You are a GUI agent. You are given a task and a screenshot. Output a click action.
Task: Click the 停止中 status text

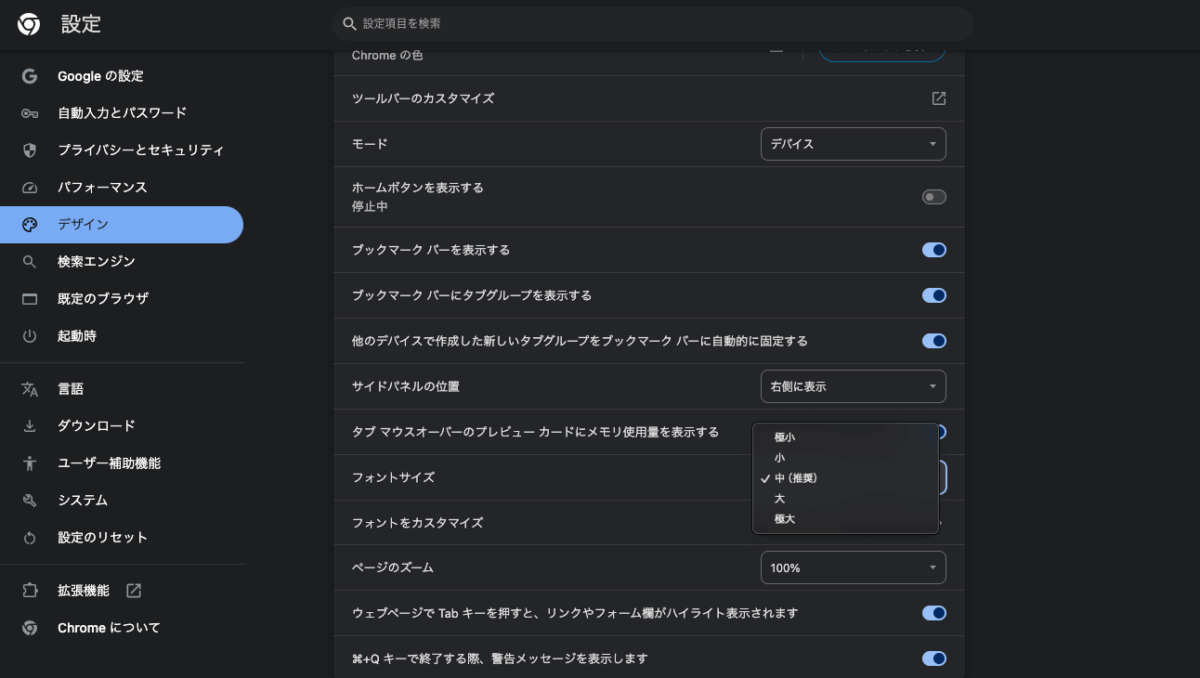pos(370,206)
